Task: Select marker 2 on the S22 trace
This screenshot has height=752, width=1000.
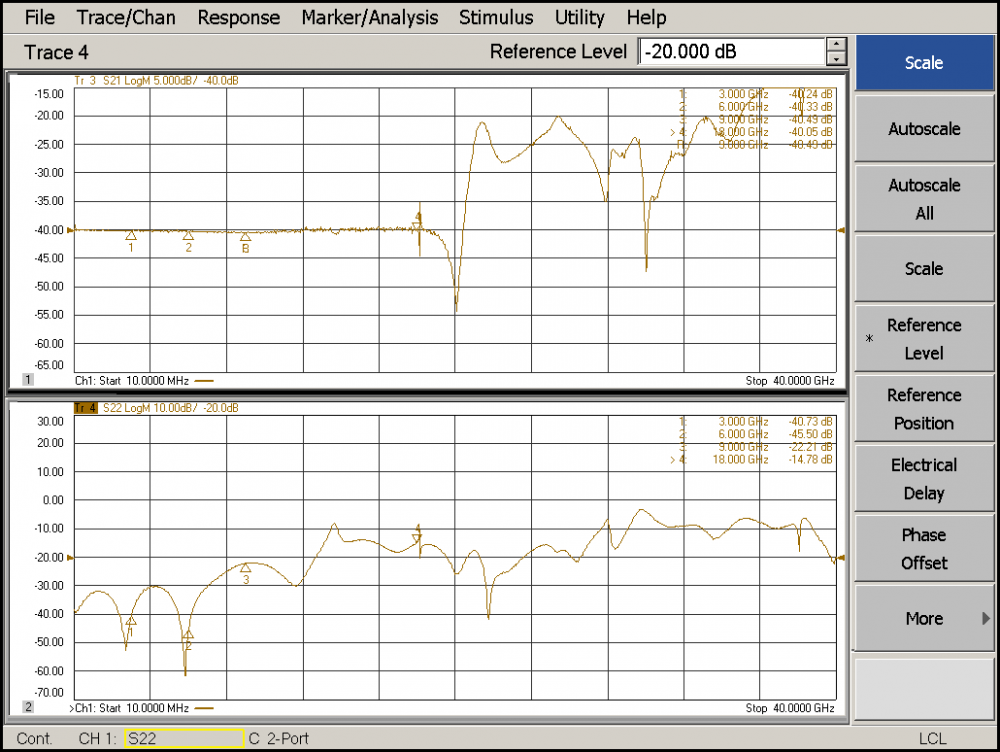Action: pyautogui.click(x=188, y=635)
